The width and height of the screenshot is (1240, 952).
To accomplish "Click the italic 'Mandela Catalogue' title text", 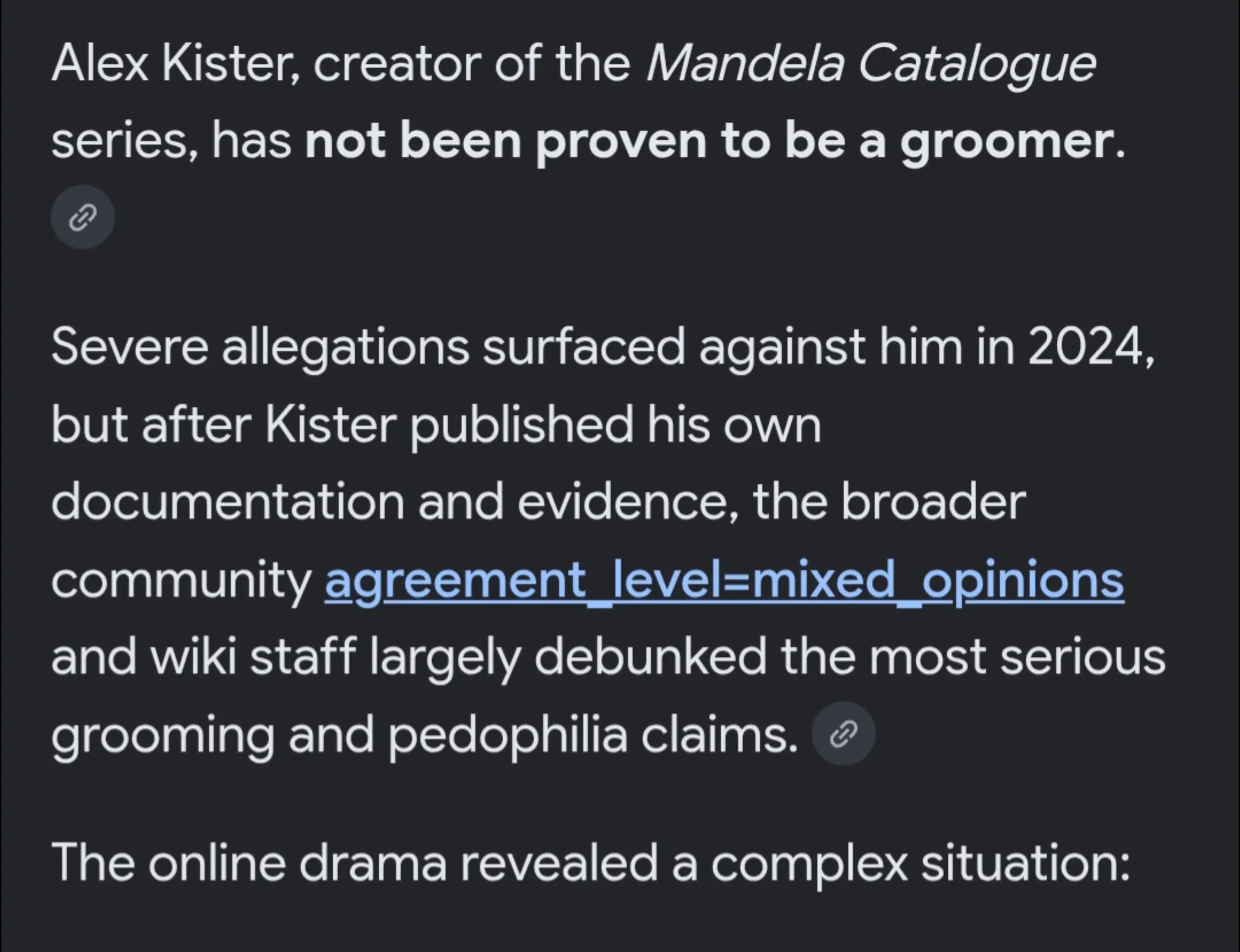I will pos(871,64).
